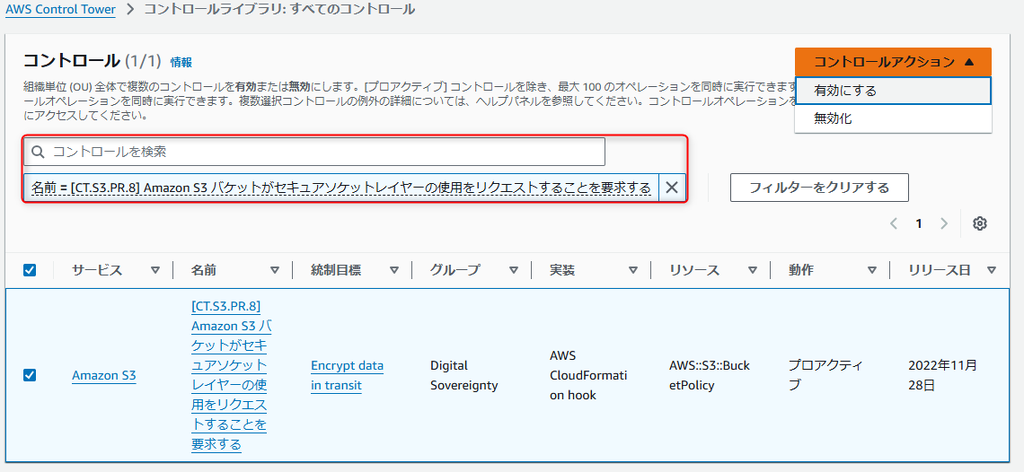Collapse the コントロールアクション dropdown button
Screen dimensions: 1024x472
893,62
